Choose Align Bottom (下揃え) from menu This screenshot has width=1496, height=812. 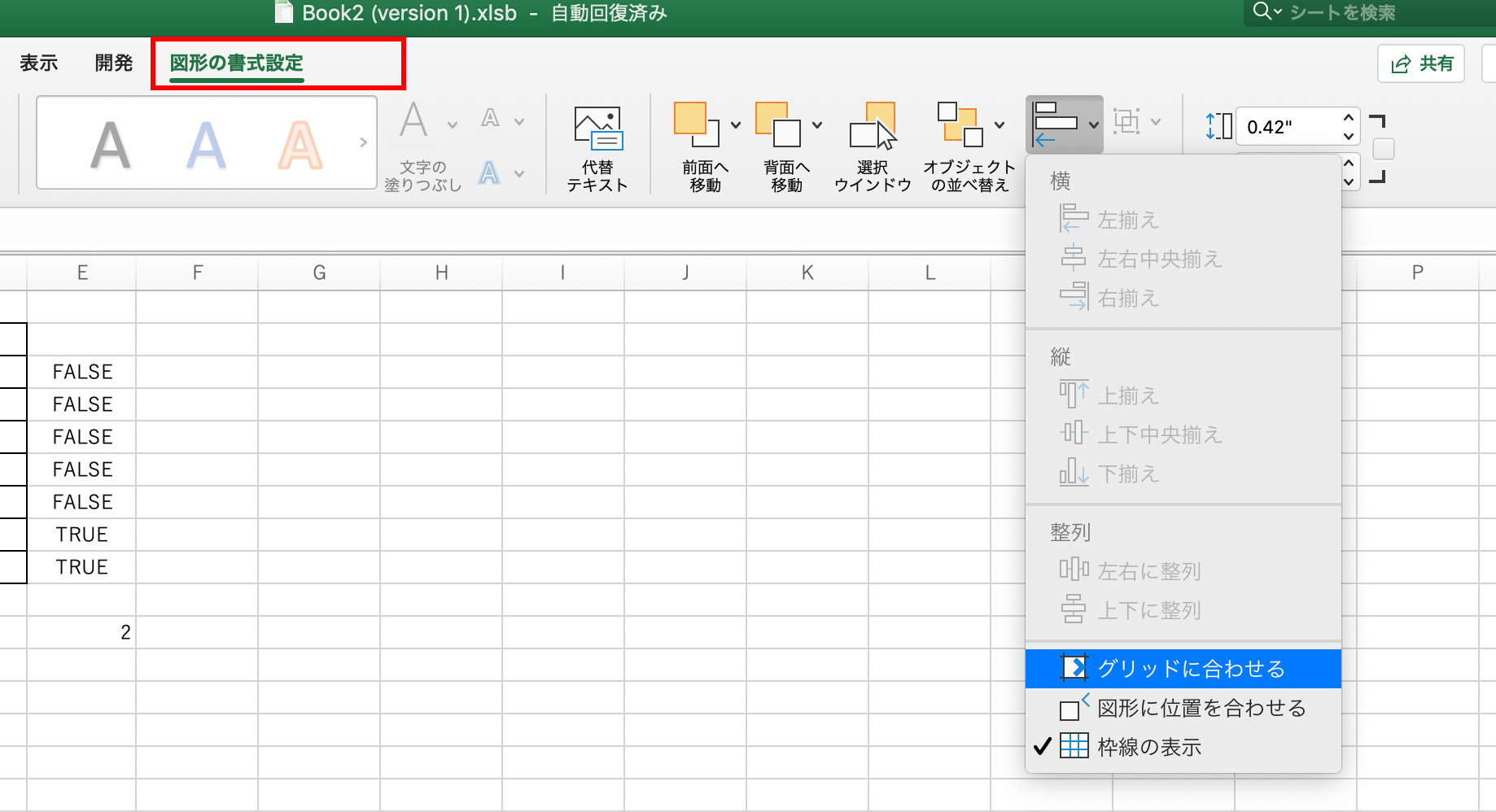tap(1183, 474)
